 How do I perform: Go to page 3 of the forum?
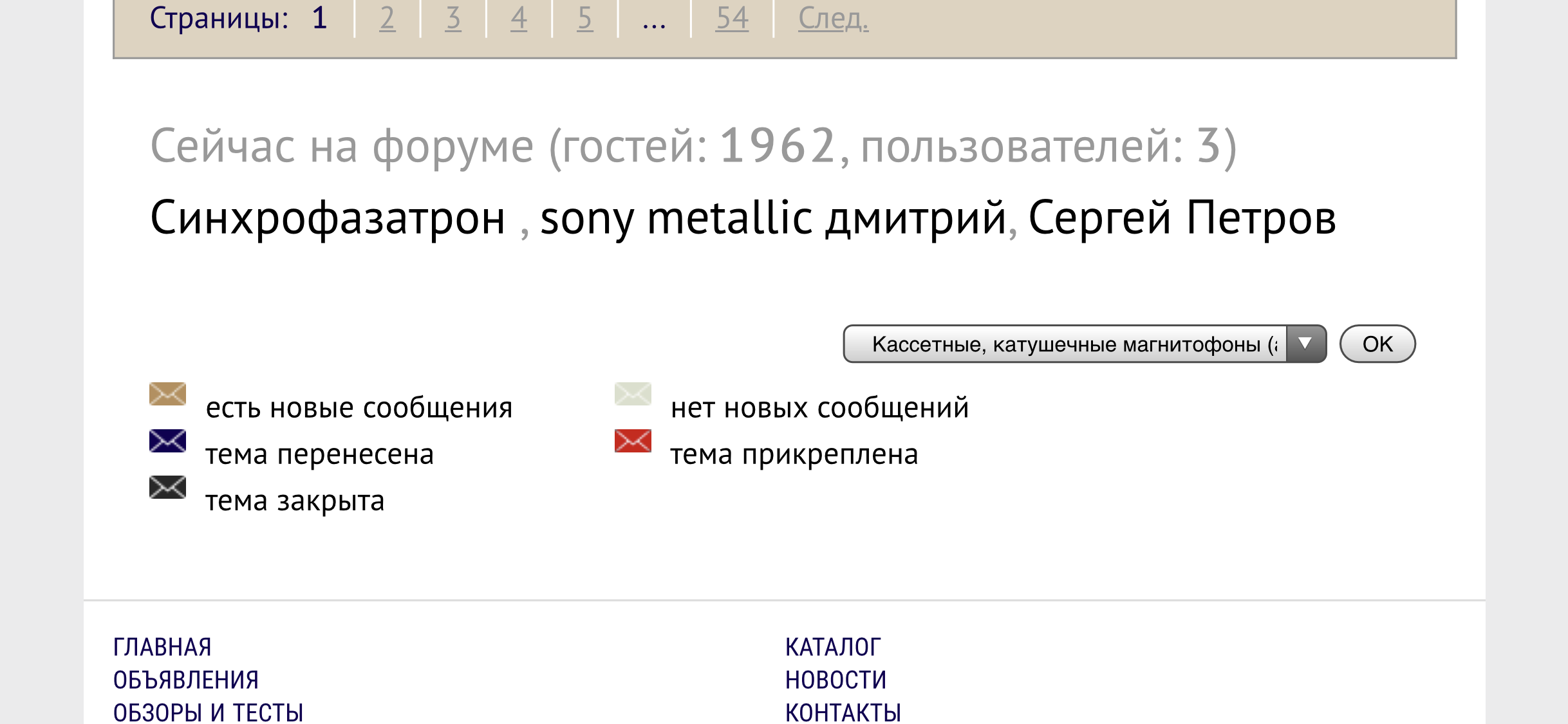[453, 18]
